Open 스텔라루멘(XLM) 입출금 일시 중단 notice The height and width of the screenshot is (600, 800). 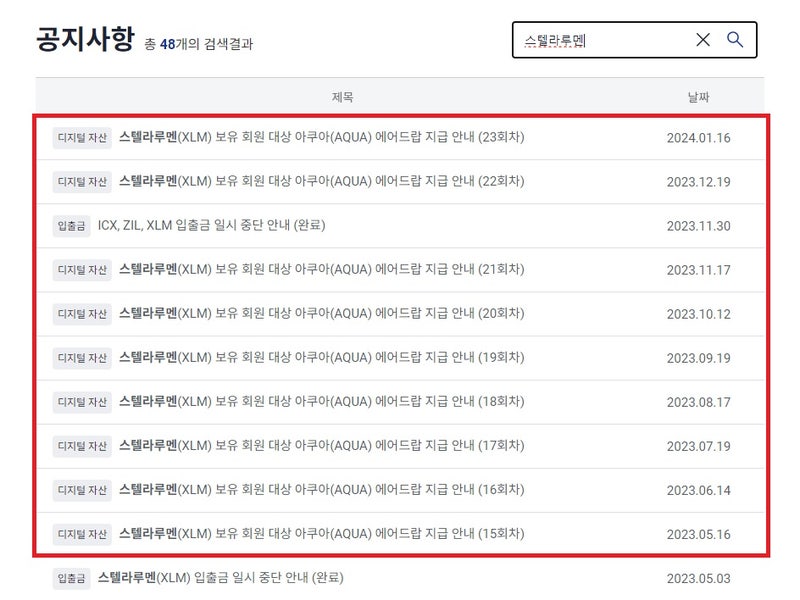pos(220,578)
